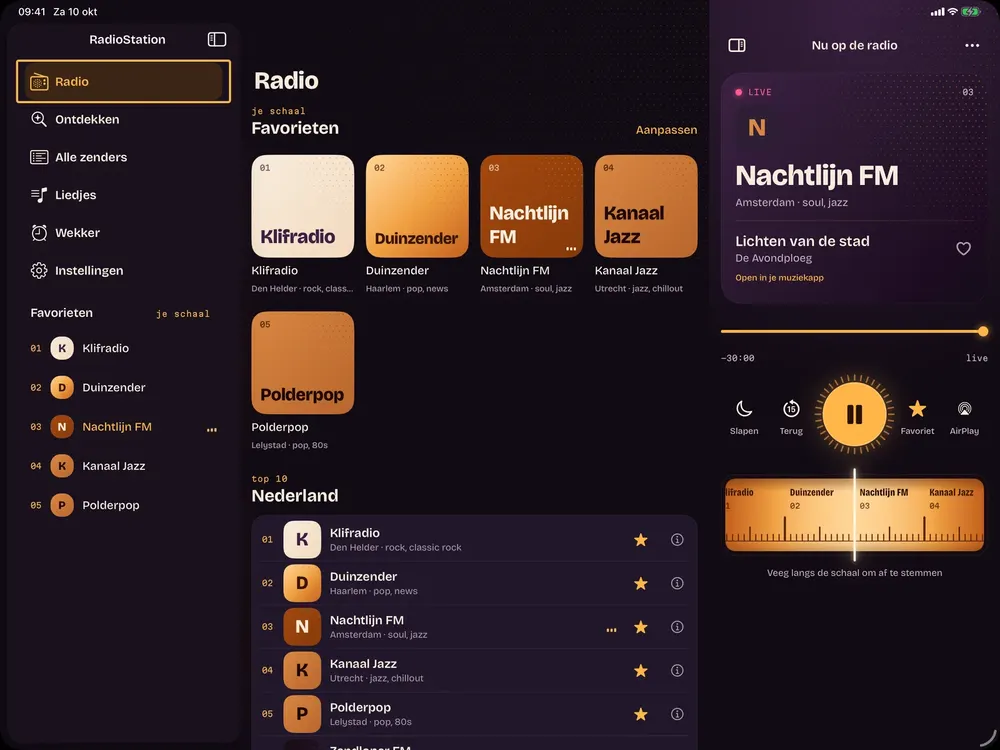Click the Duinzender D icon in top 10
The image size is (1000, 750).
pyautogui.click(x=302, y=583)
